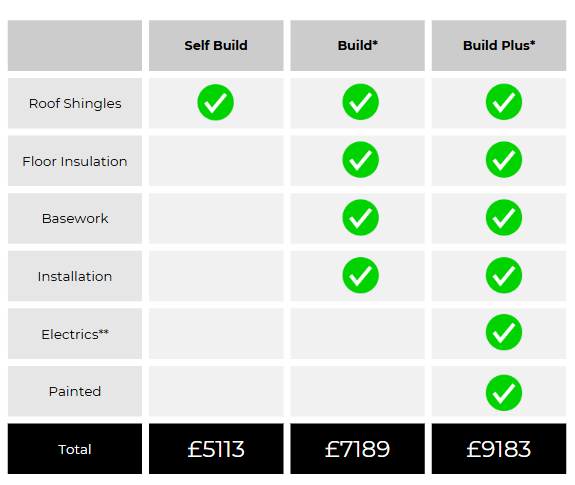Click the Build Plus Roof Shingles checkmark
575x485 pixels.
pos(504,102)
